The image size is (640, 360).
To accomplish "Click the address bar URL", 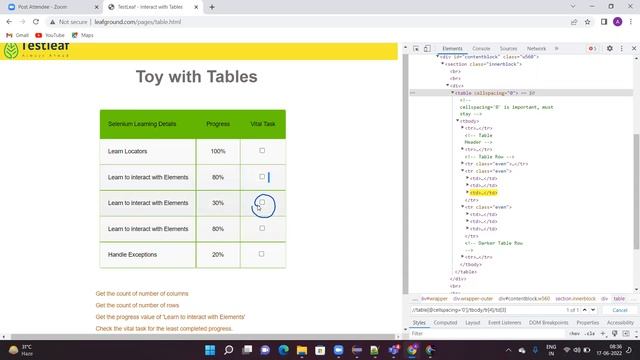I will click(x=138, y=22).
